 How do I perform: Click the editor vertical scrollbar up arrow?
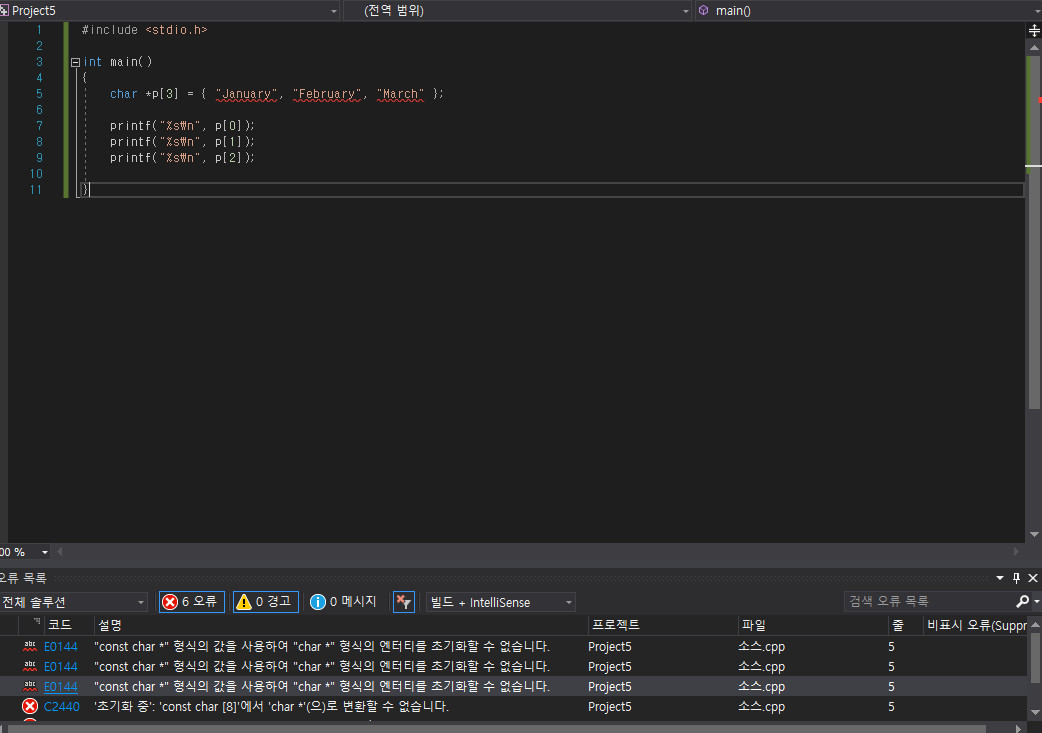[1034, 48]
